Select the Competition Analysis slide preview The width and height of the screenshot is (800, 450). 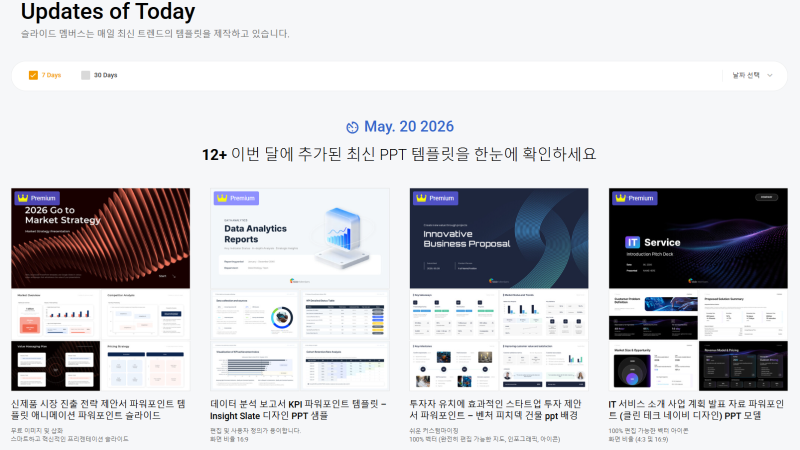tap(145, 314)
